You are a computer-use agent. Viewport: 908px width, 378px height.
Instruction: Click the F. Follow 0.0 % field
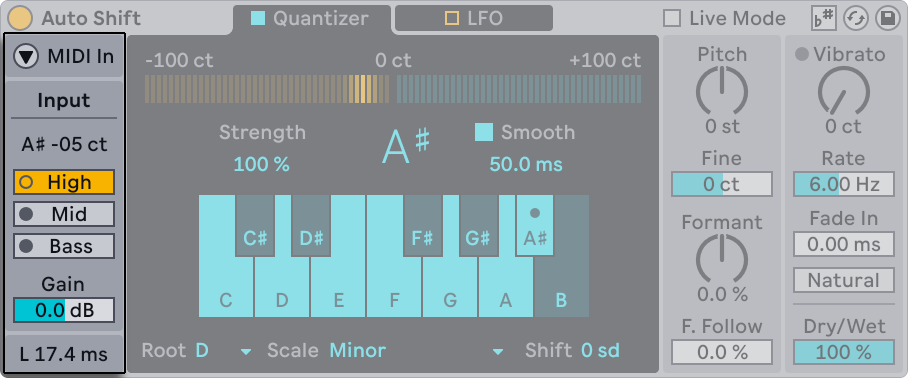tap(722, 352)
